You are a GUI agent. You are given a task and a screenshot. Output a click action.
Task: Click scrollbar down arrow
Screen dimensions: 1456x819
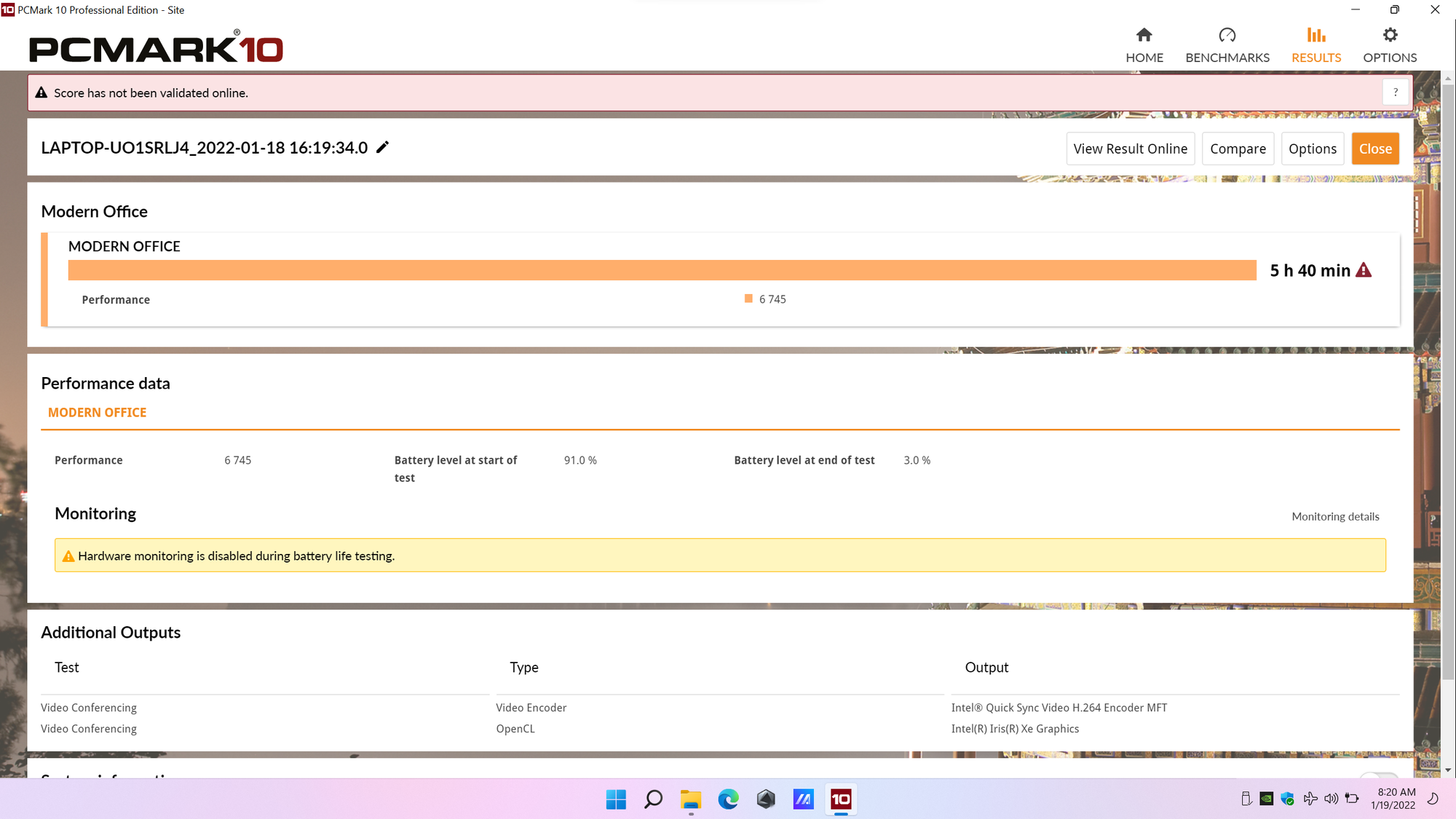click(1447, 769)
